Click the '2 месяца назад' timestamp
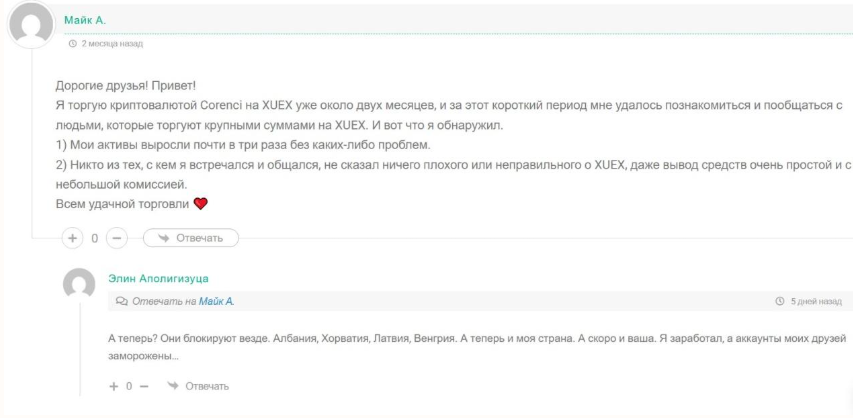853x418 pixels. pos(112,44)
